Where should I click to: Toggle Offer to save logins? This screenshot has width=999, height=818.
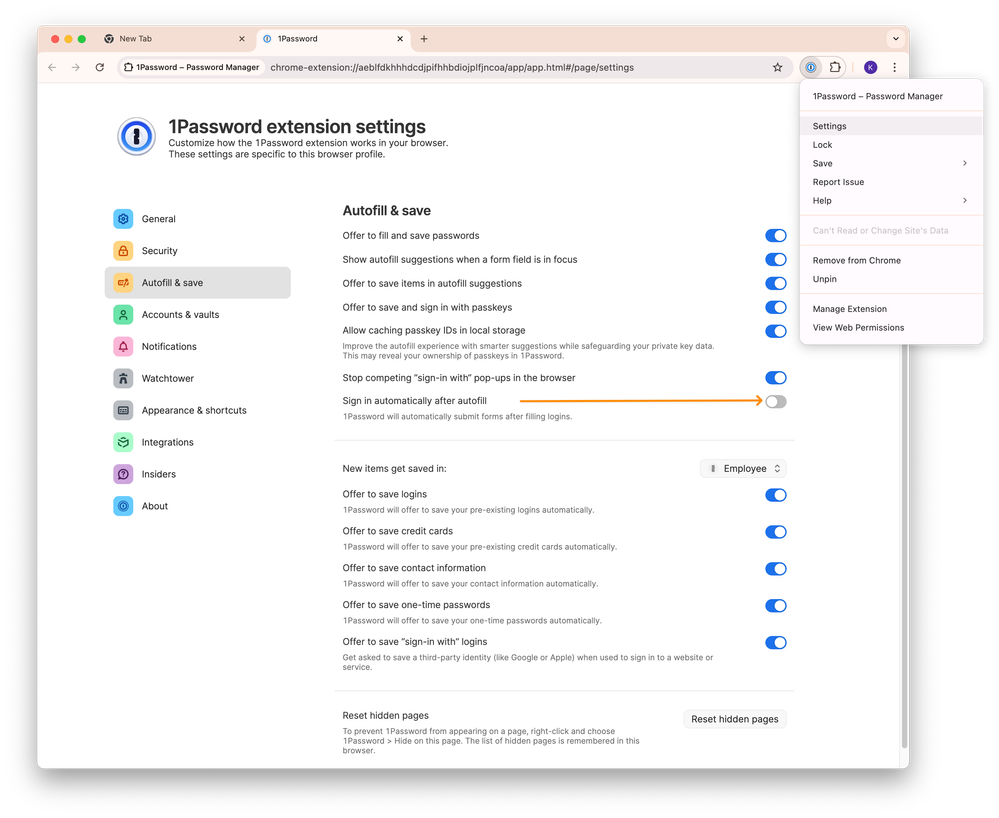pyautogui.click(x=775, y=495)
